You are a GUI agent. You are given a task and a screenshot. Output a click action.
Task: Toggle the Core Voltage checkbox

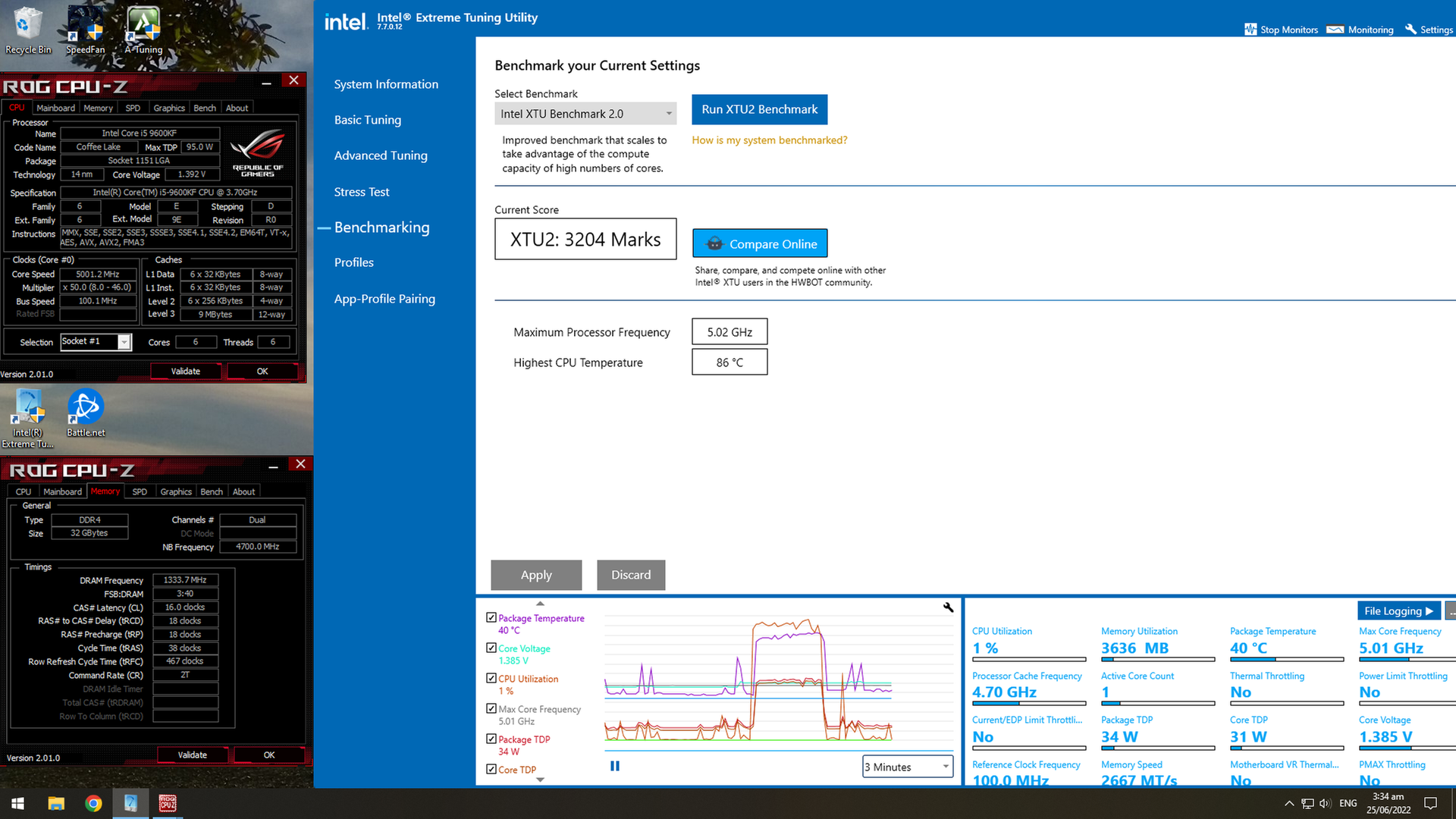pos(491,648)
